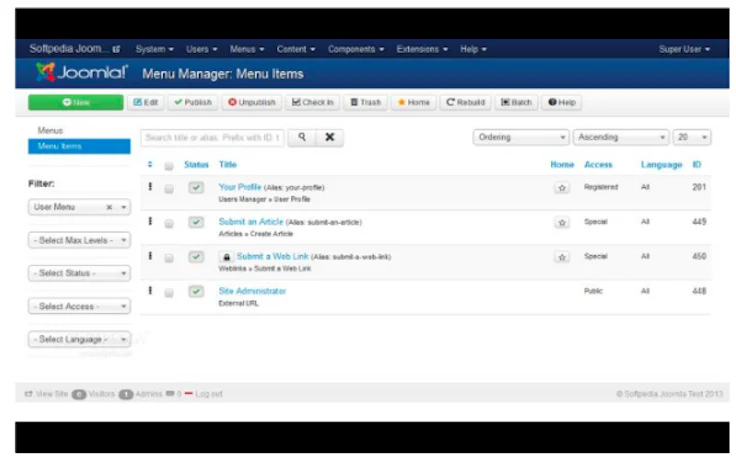Click the search magnifier button

click(x=302, y=137)
